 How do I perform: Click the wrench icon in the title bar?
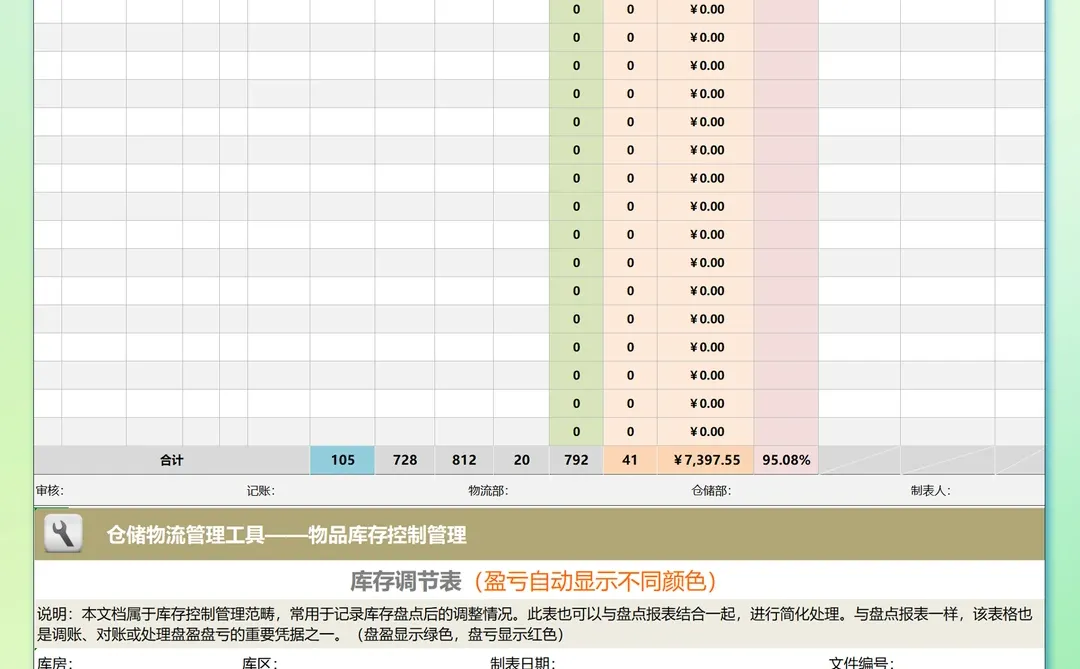tap(62, 534)
